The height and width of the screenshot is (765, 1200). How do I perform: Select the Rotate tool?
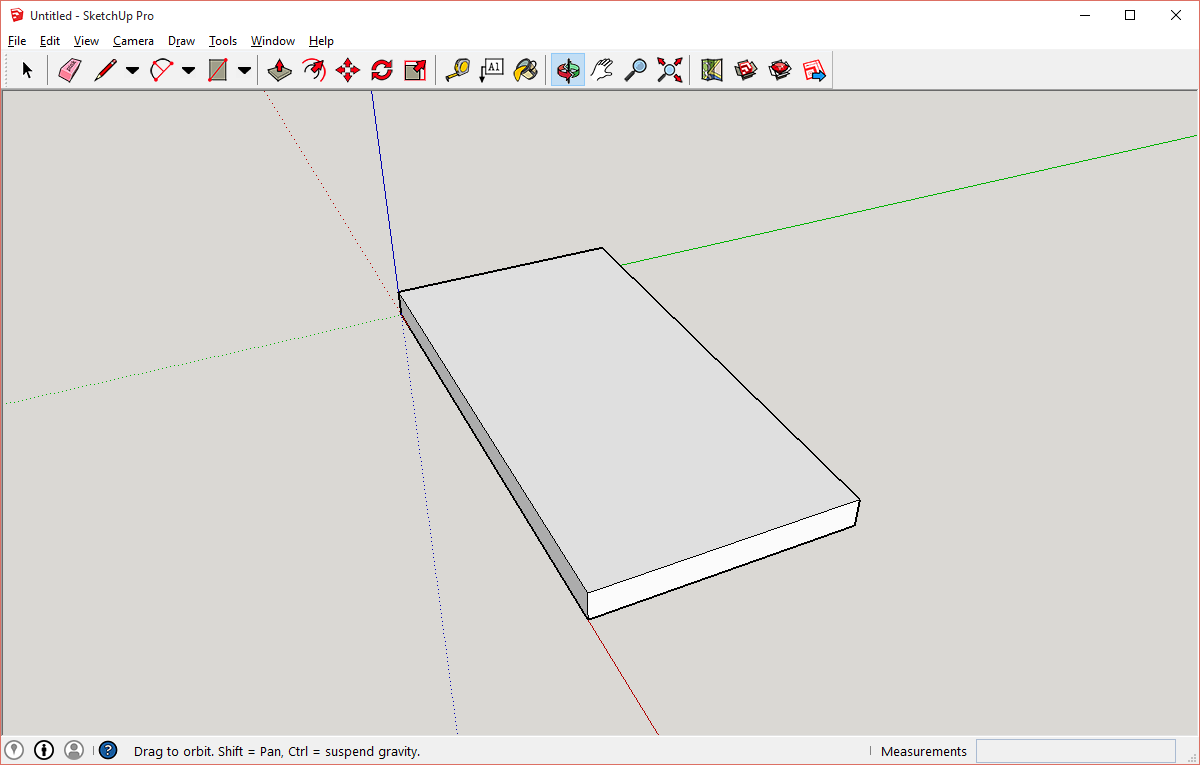(382, 70)
